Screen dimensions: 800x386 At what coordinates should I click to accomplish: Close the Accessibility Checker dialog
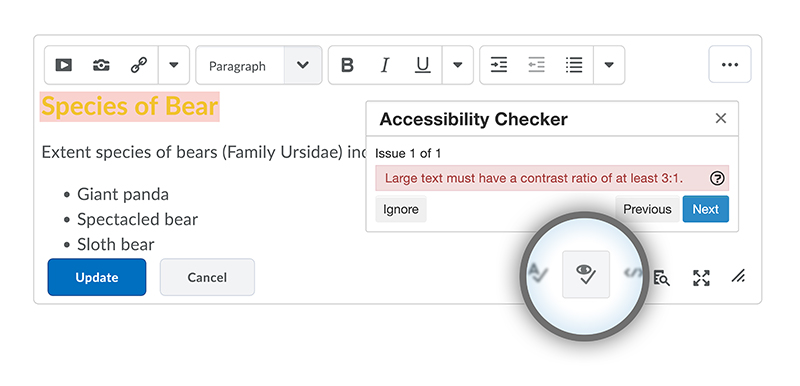coord(720,118)
